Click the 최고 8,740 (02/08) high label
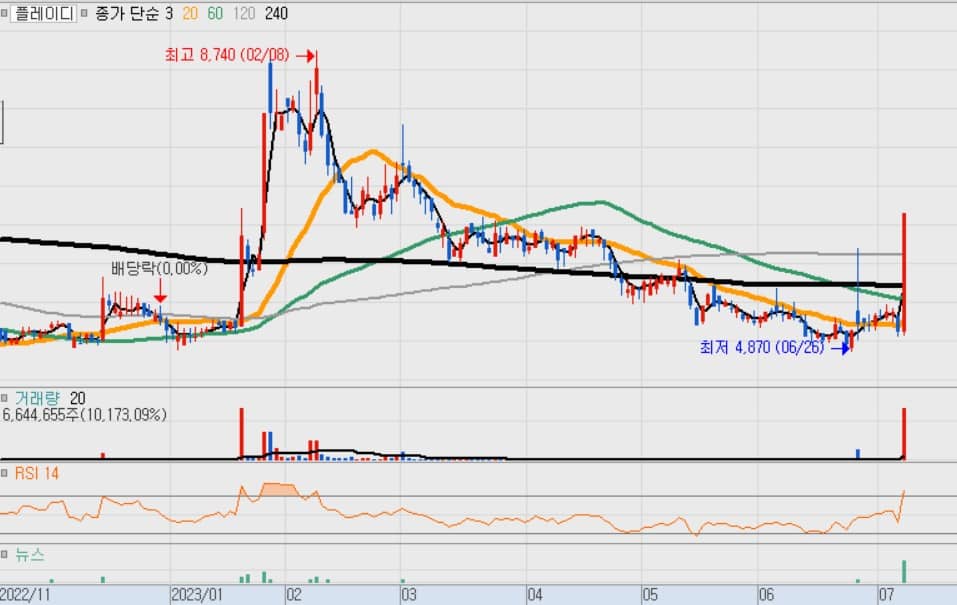Viewport: 957px width, 605px height. tap(227, 55)
